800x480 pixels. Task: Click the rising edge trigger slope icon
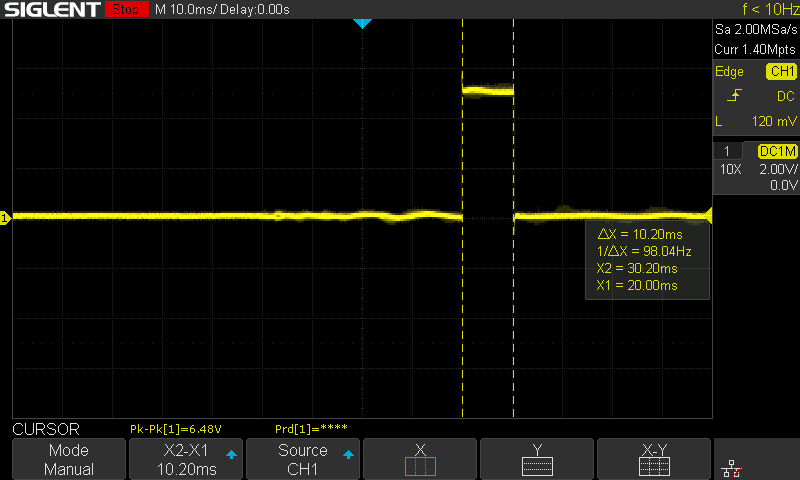point(737,96)
